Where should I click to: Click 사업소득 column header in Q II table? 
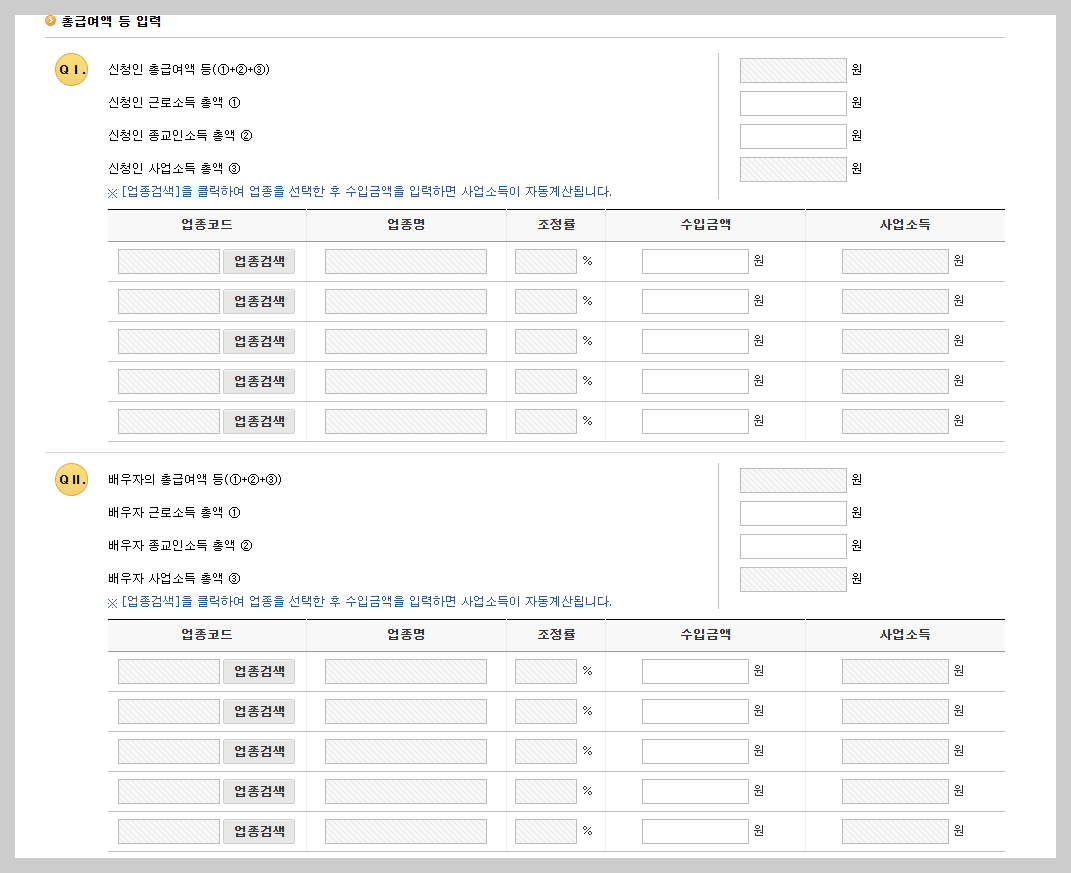[x=905, y=635]
